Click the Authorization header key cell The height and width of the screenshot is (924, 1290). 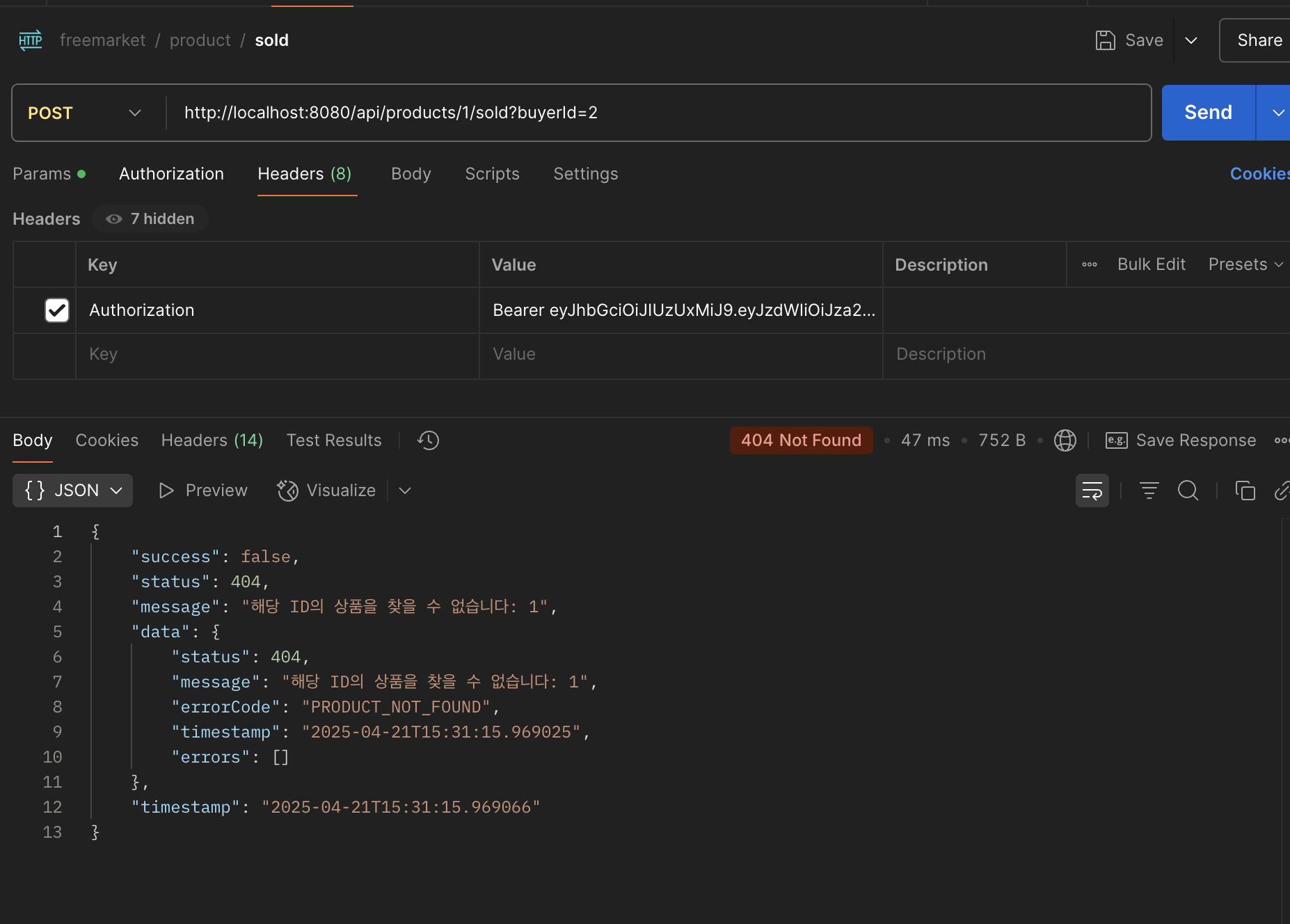click(x=278, y=310)
